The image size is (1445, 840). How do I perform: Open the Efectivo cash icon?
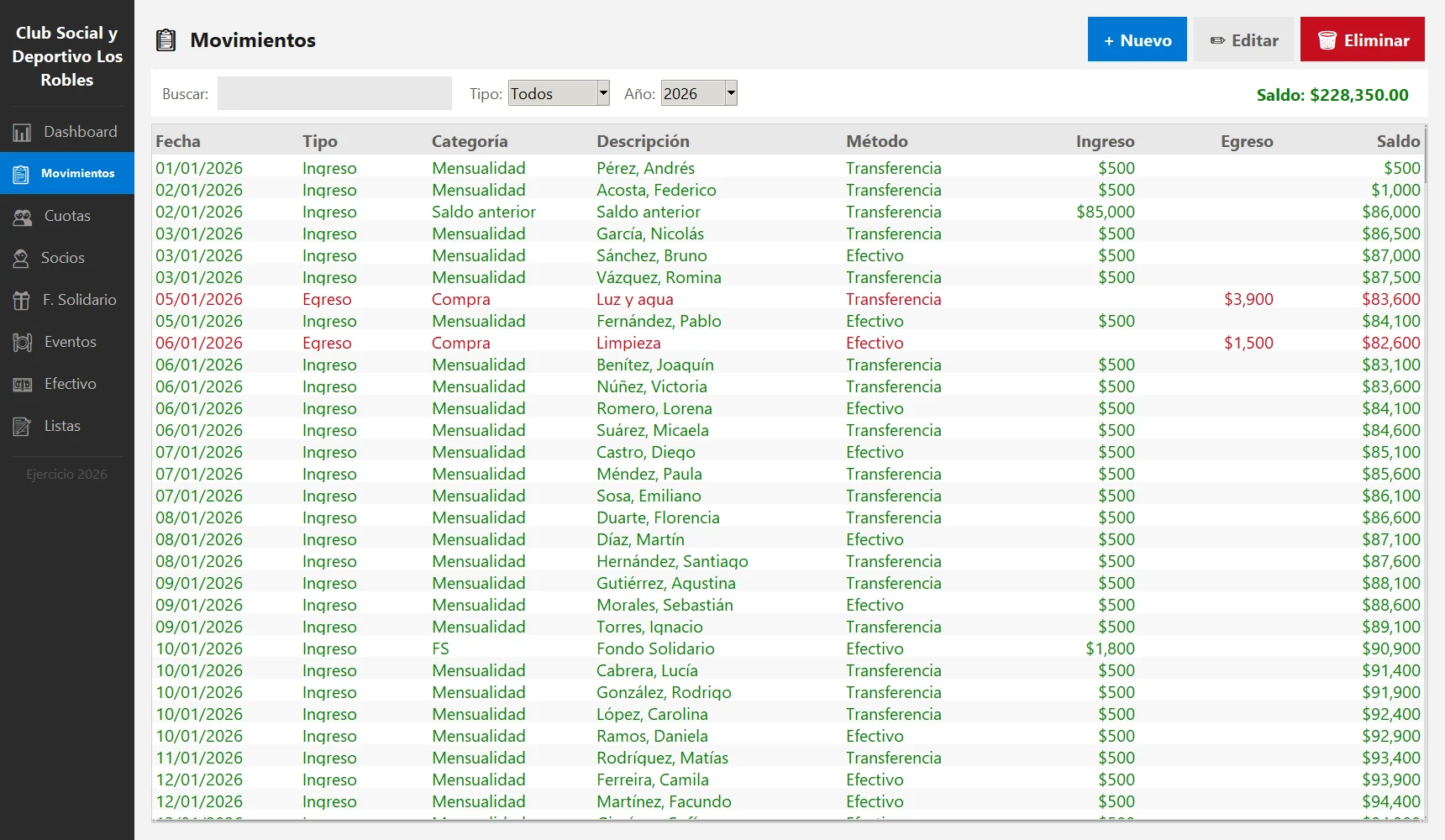[23, 384]
